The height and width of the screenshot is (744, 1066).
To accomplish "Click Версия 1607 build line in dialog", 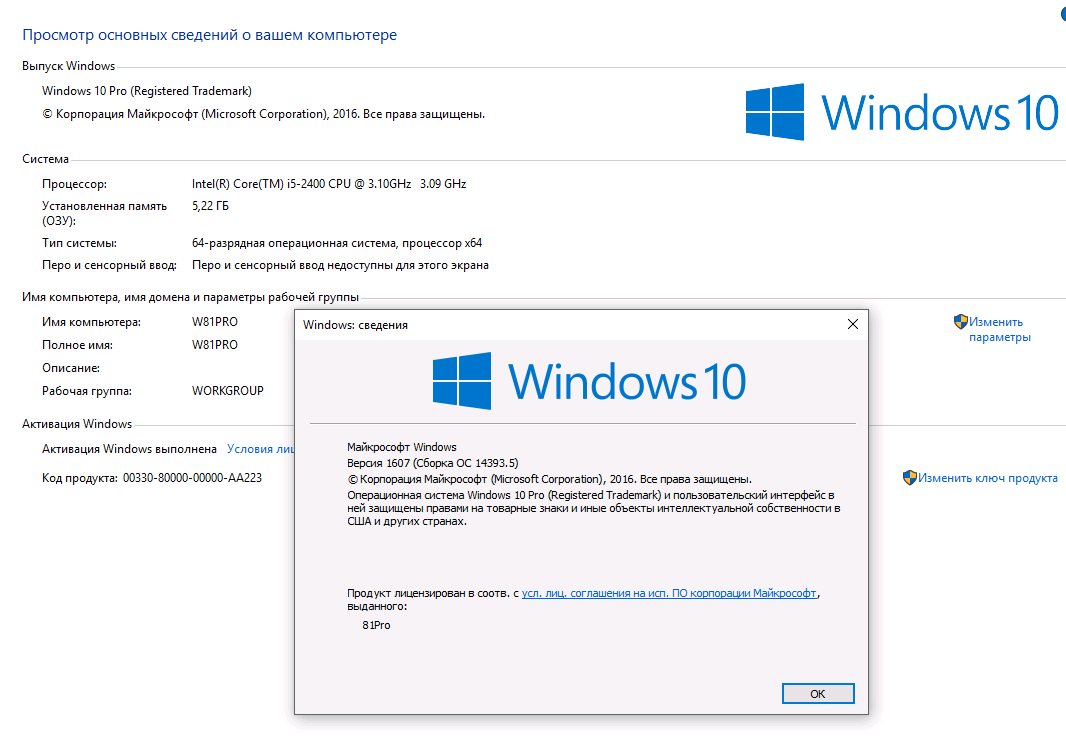I will pos(432,463).
